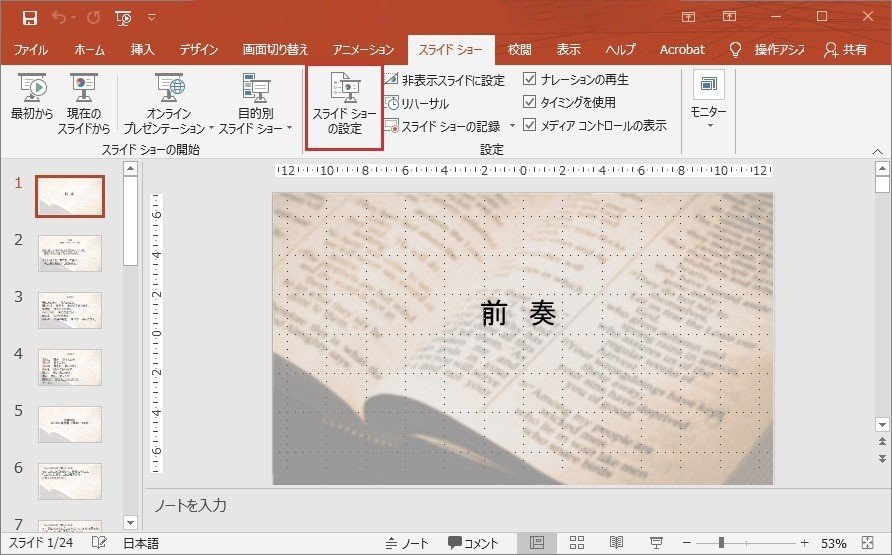
Task: Collapse the ribbon with chevron arrow
Action: coord(878,151)
